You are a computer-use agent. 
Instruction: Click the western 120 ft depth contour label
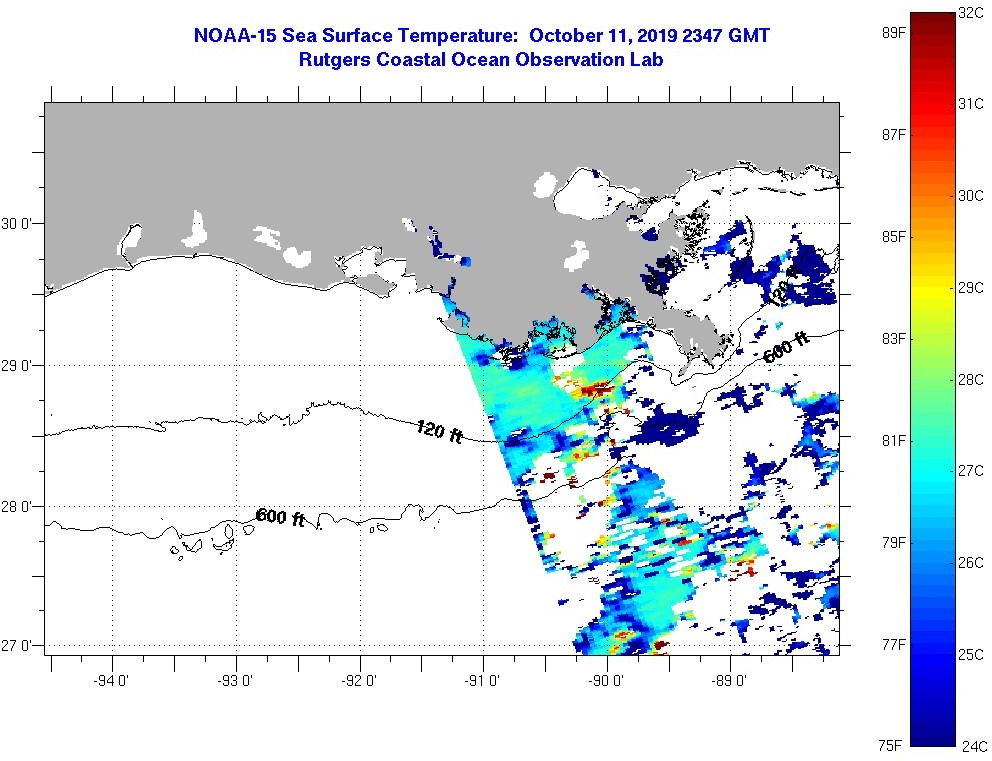tap(439, 431)
